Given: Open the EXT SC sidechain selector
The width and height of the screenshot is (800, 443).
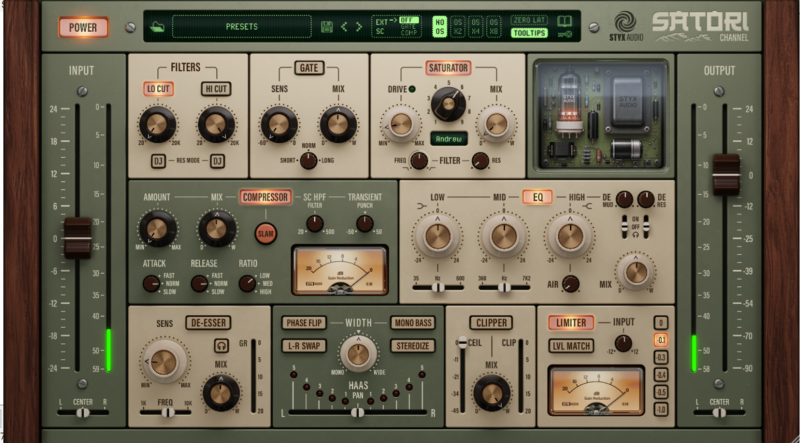Looking at the screenshot, I should [395, 27].
